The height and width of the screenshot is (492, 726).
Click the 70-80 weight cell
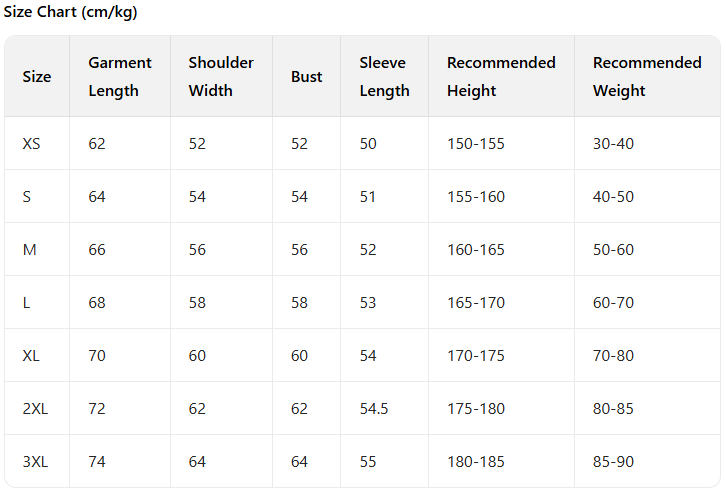pos(613,356)
